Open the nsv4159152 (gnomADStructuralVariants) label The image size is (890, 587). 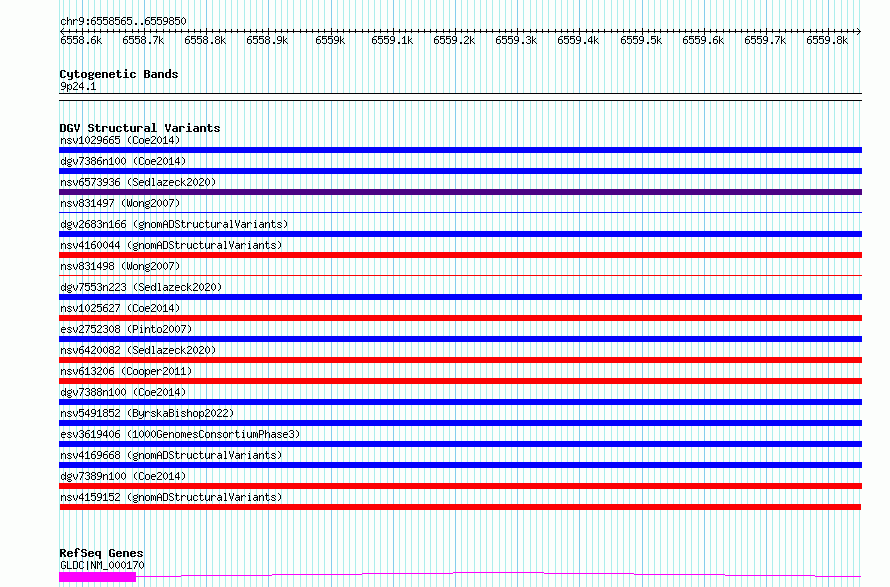[x=171, y=497]
